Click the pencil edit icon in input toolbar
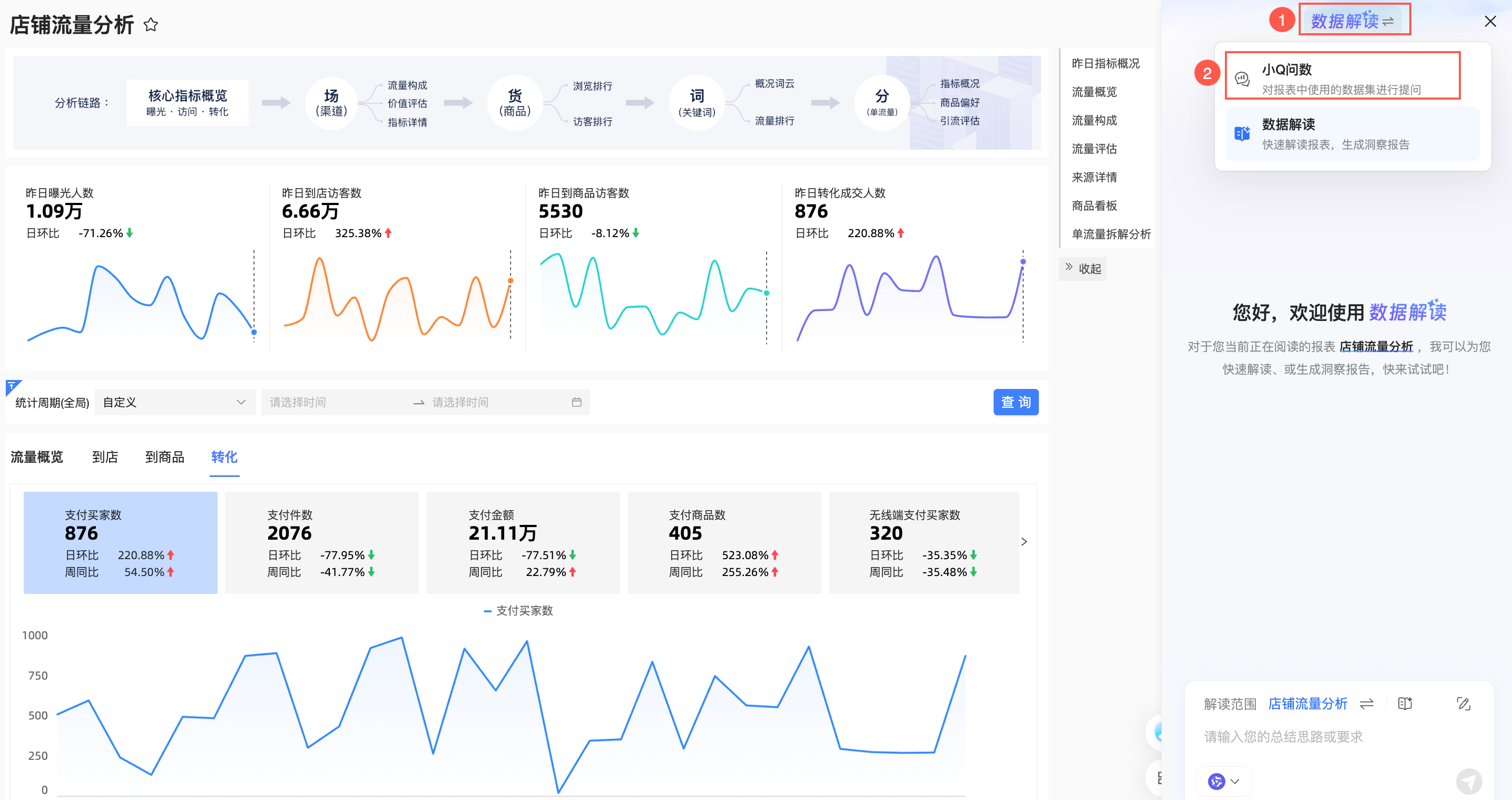 [x=1464, y=704]
